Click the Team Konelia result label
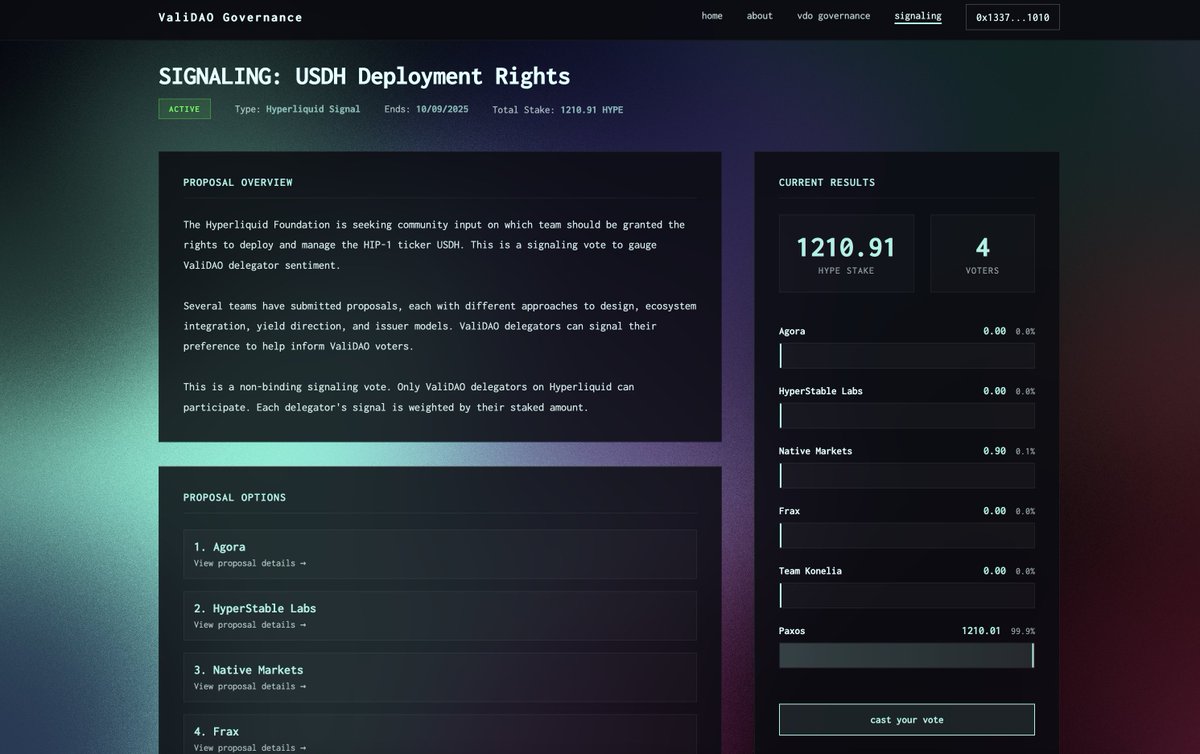Screen dimensions: 1200x754 coord(810,571)
